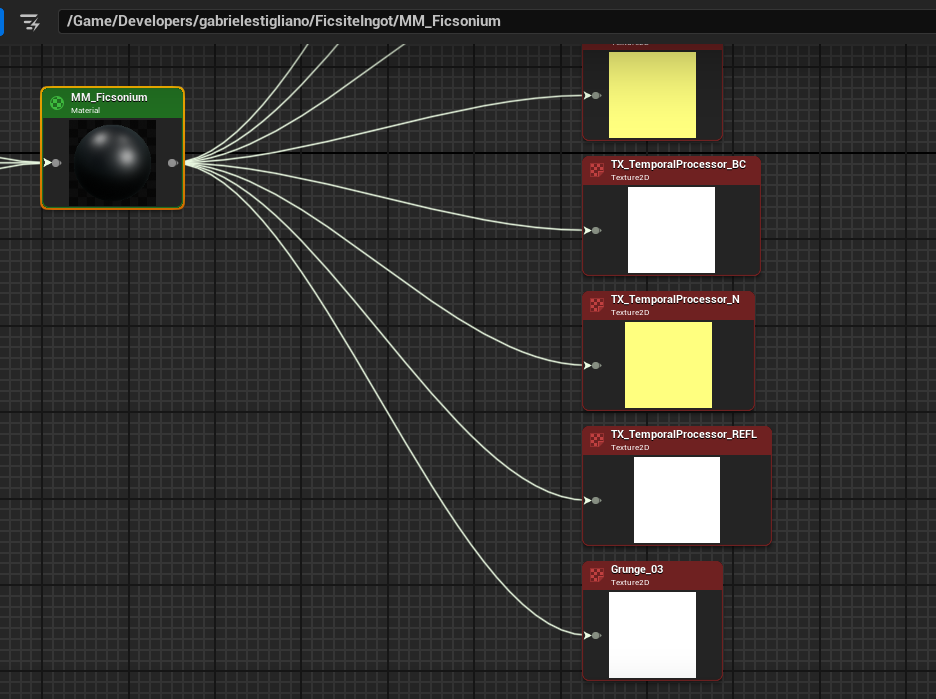Click the TX_TemporalProcessor_N yellow thumbnail
Screen dimensions: 936x699
(669, 365)
